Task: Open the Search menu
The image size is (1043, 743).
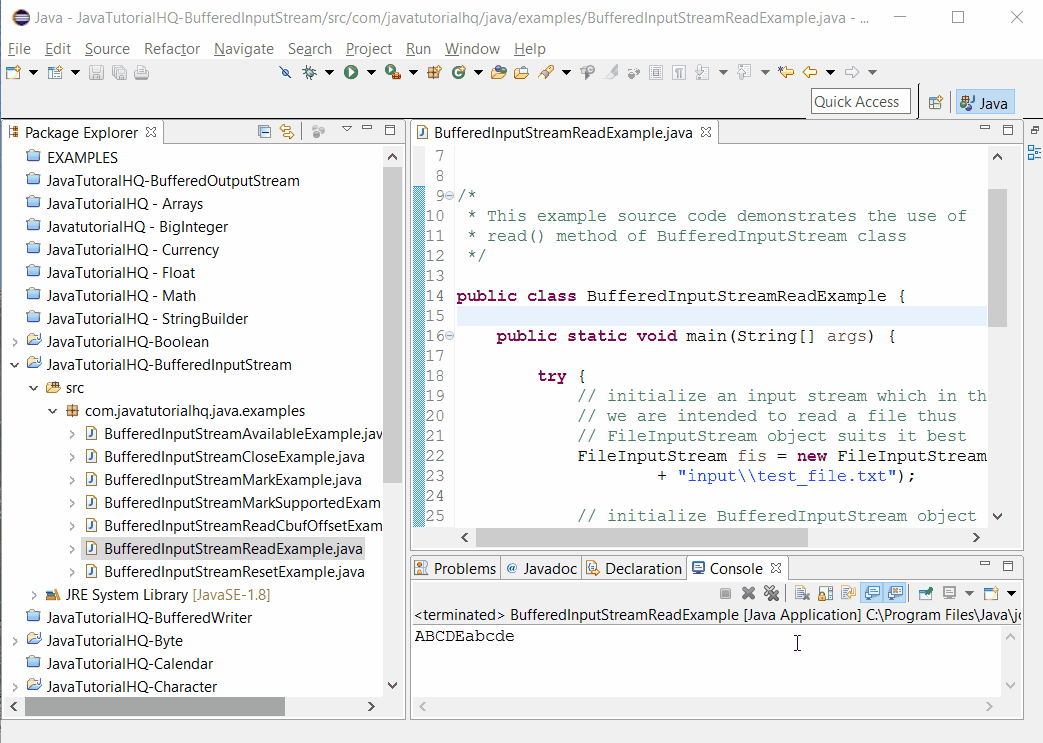Action: 310,48
